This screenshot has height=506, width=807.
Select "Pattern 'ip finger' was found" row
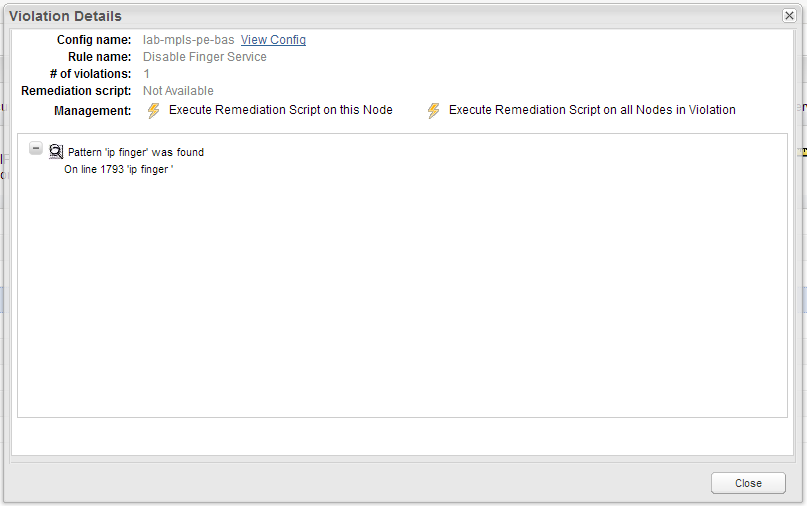tap(136, 152)
